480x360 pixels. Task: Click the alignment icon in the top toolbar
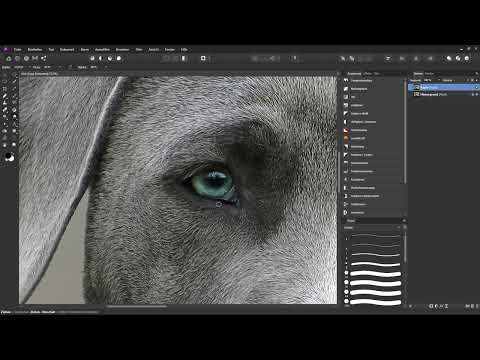point(388,58)
